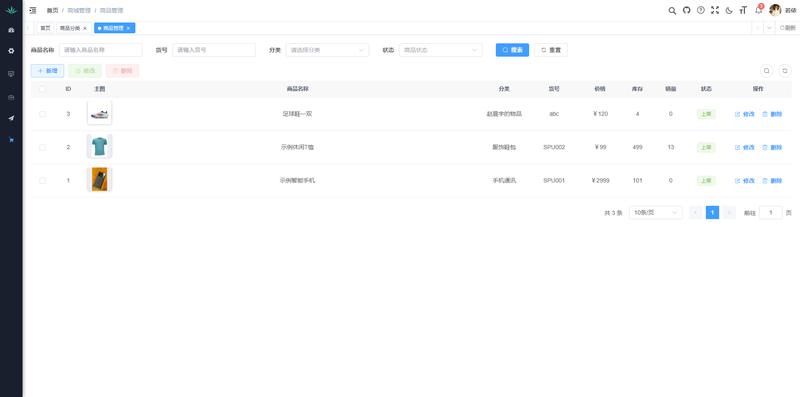Click the 新增 add button

pos(47,71)
